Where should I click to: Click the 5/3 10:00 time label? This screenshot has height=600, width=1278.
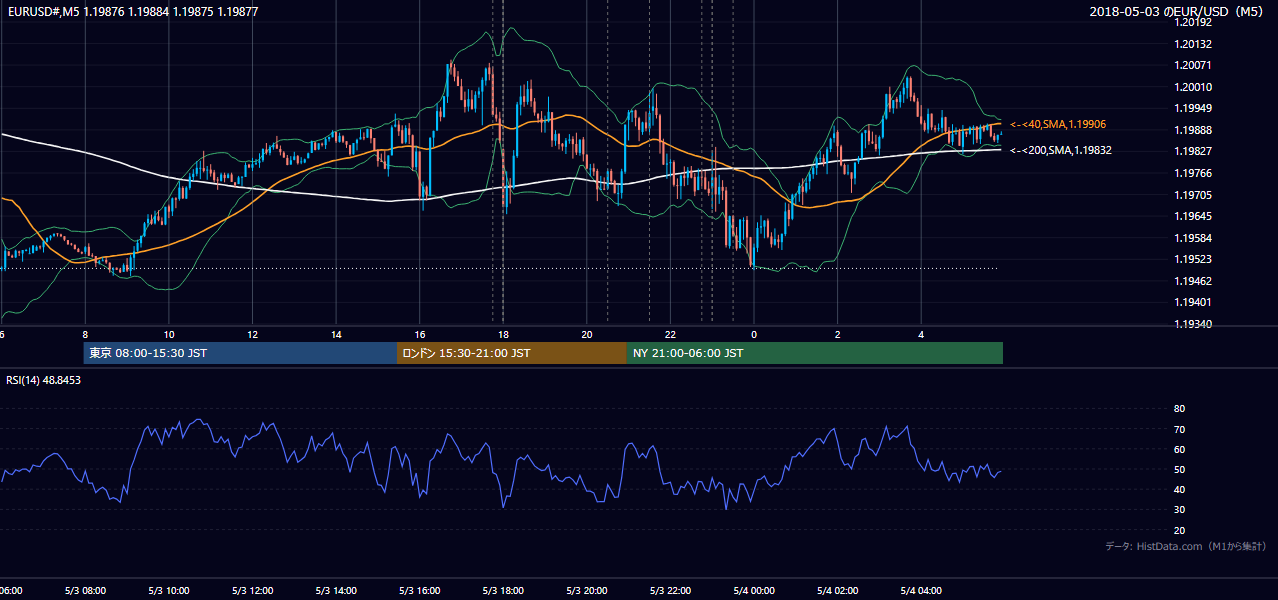[x=169, y=591]
